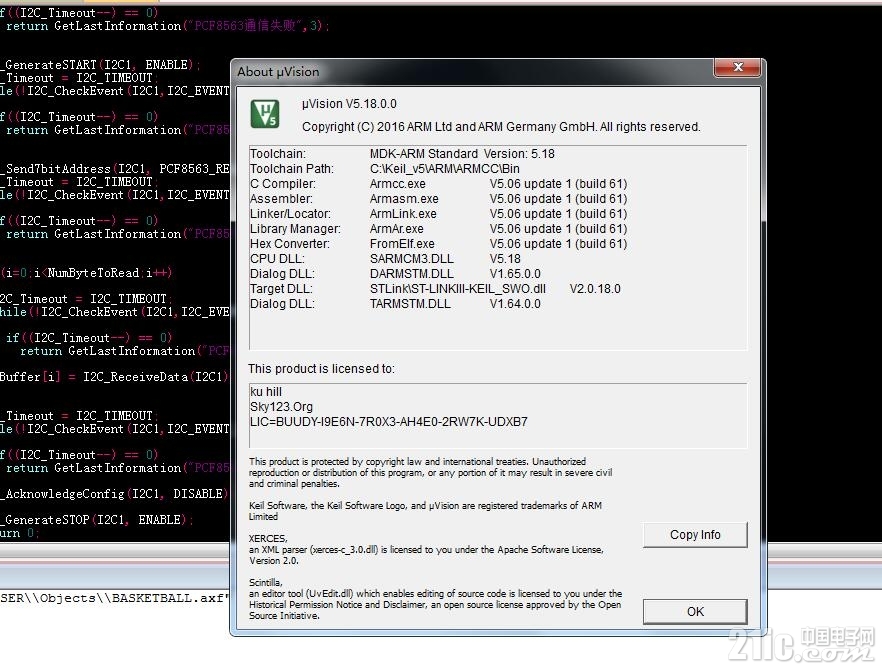Click the 'Sky123.Org' license line
The image size is (882, 670).
coord(281,407)
